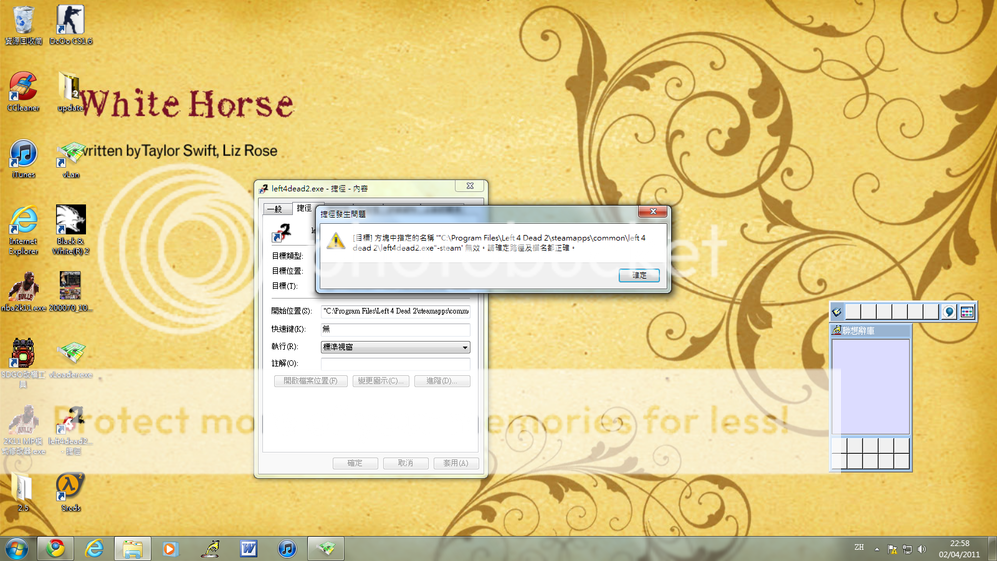Screen dimensions: 997x561
Task: Select the Internet Explorer desktop icon
Action: click(x=22, y=222)
